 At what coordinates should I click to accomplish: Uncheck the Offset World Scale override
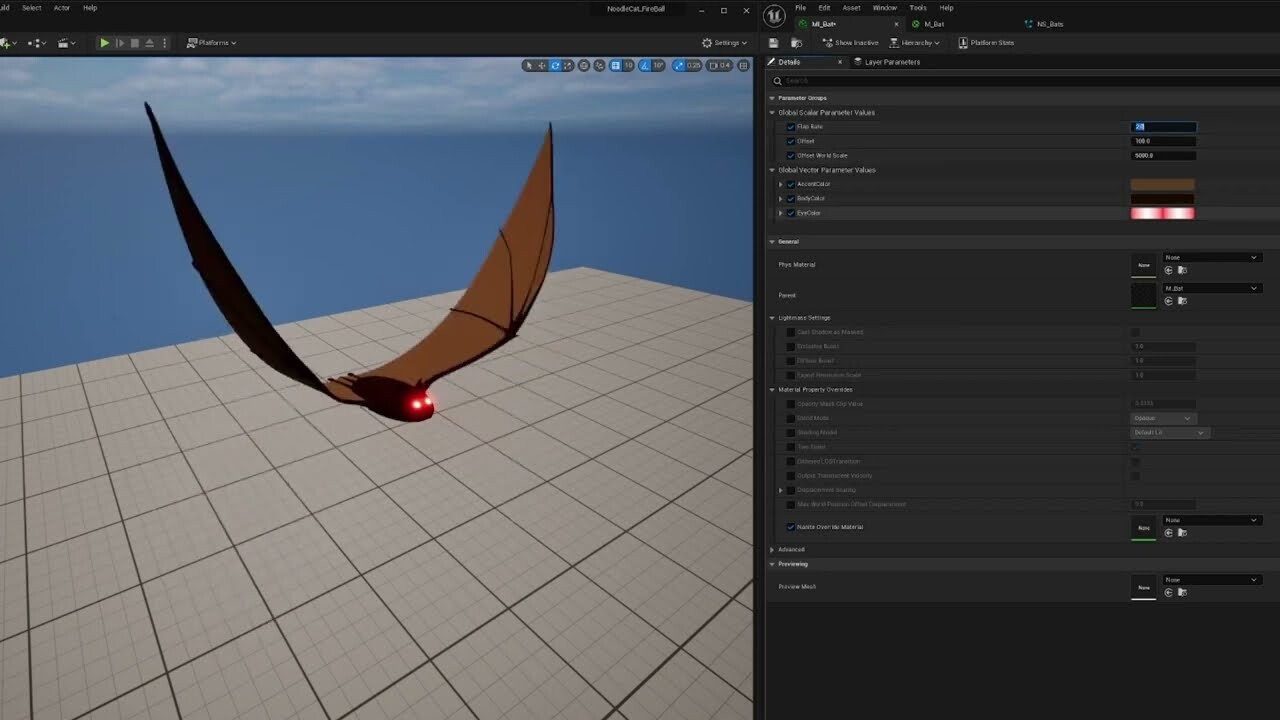[792, 155]
